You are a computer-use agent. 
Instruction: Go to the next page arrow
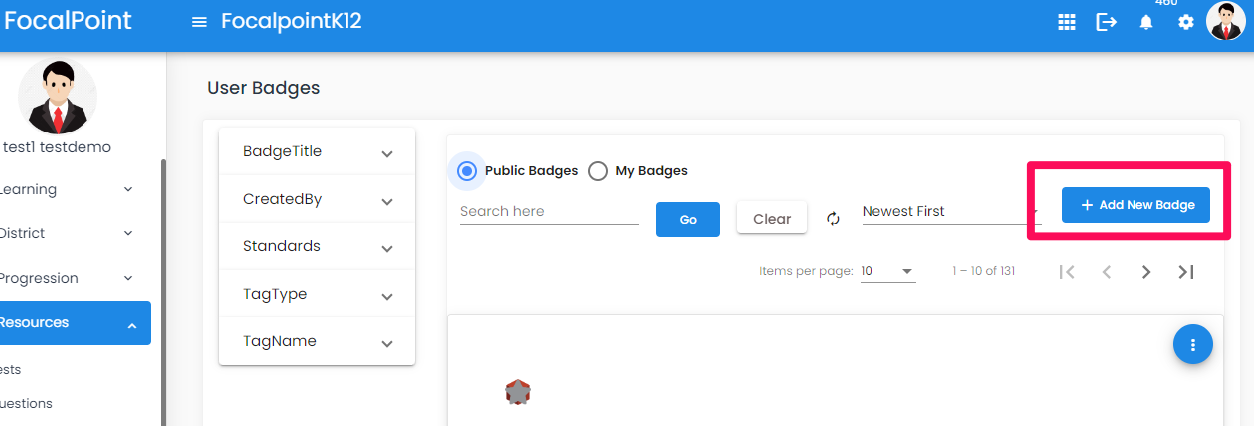[x=1146, y=271]
